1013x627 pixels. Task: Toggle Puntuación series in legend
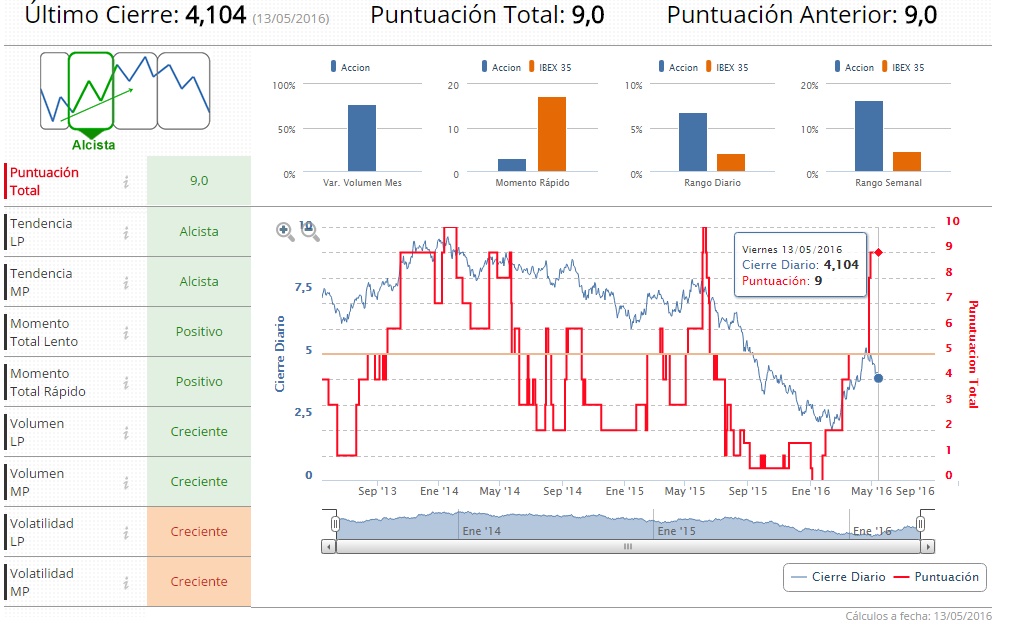pos(936,577)
